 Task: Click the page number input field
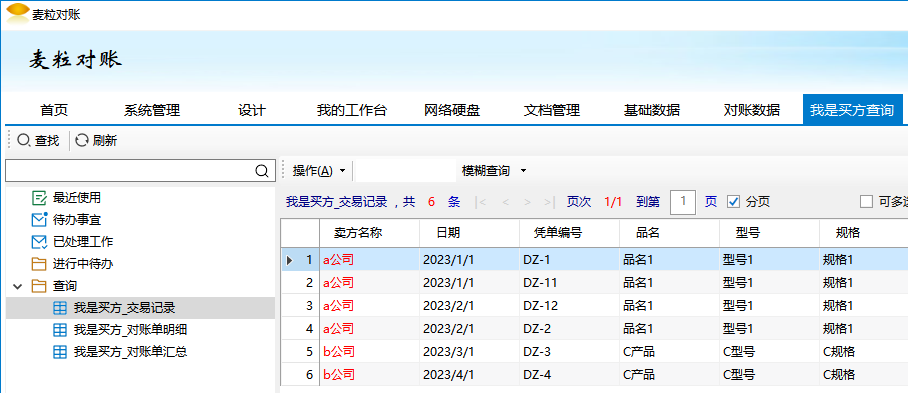683,202
